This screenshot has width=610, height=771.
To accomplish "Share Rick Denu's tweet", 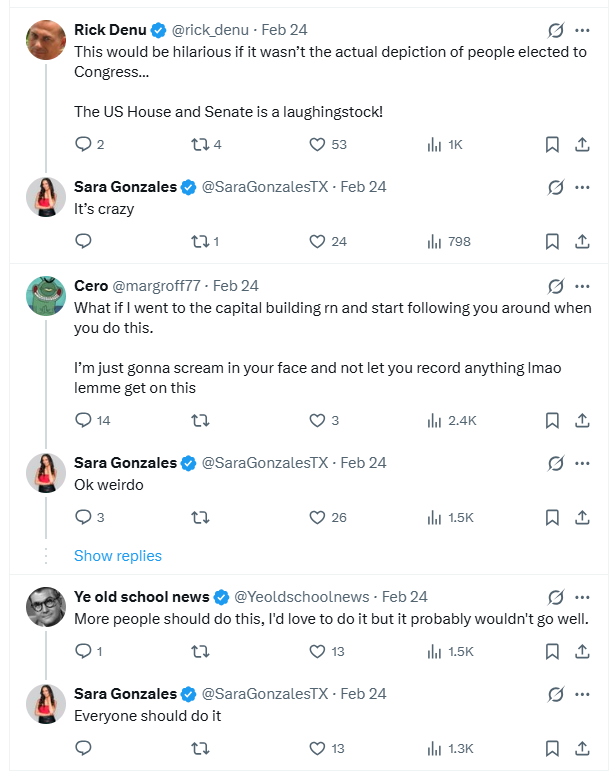I will 582,145.
